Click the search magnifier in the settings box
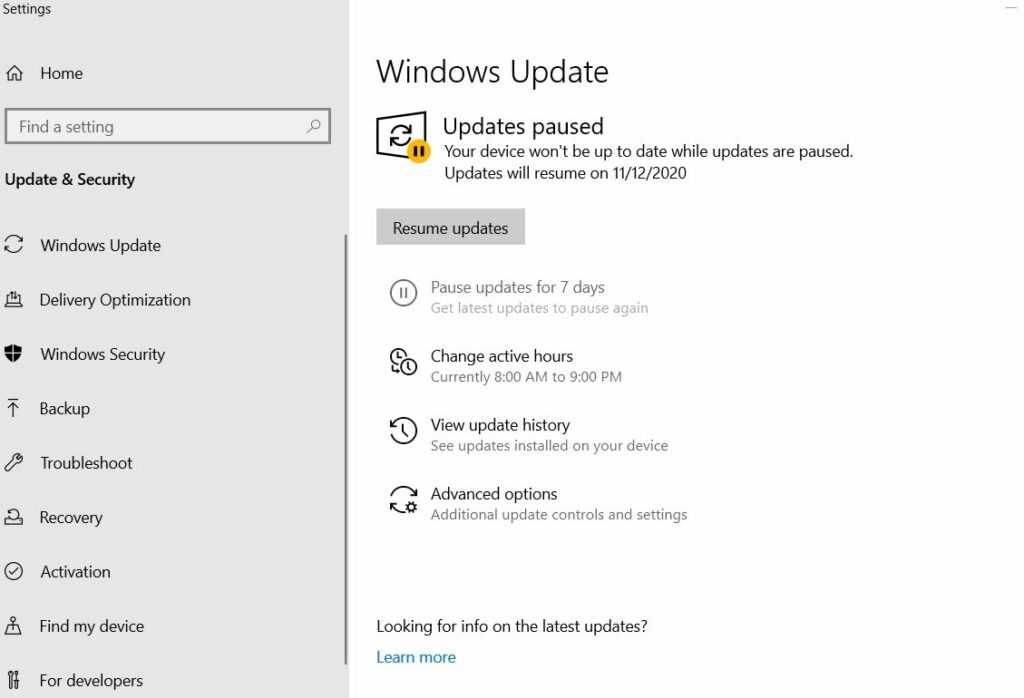1024x698 pixels. coord(315,126)
